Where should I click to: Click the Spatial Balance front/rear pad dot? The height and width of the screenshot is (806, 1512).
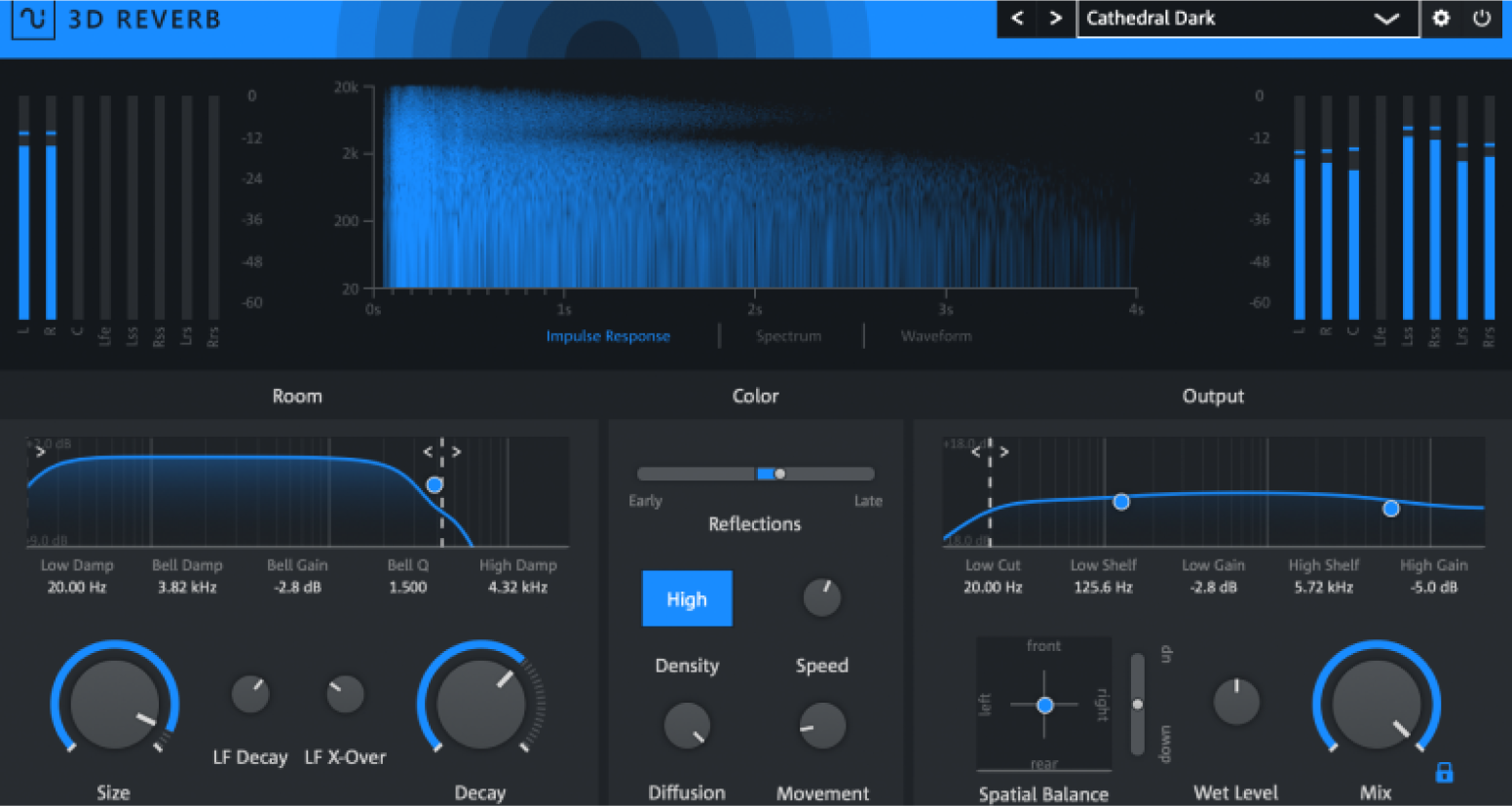pos(1044,705)
